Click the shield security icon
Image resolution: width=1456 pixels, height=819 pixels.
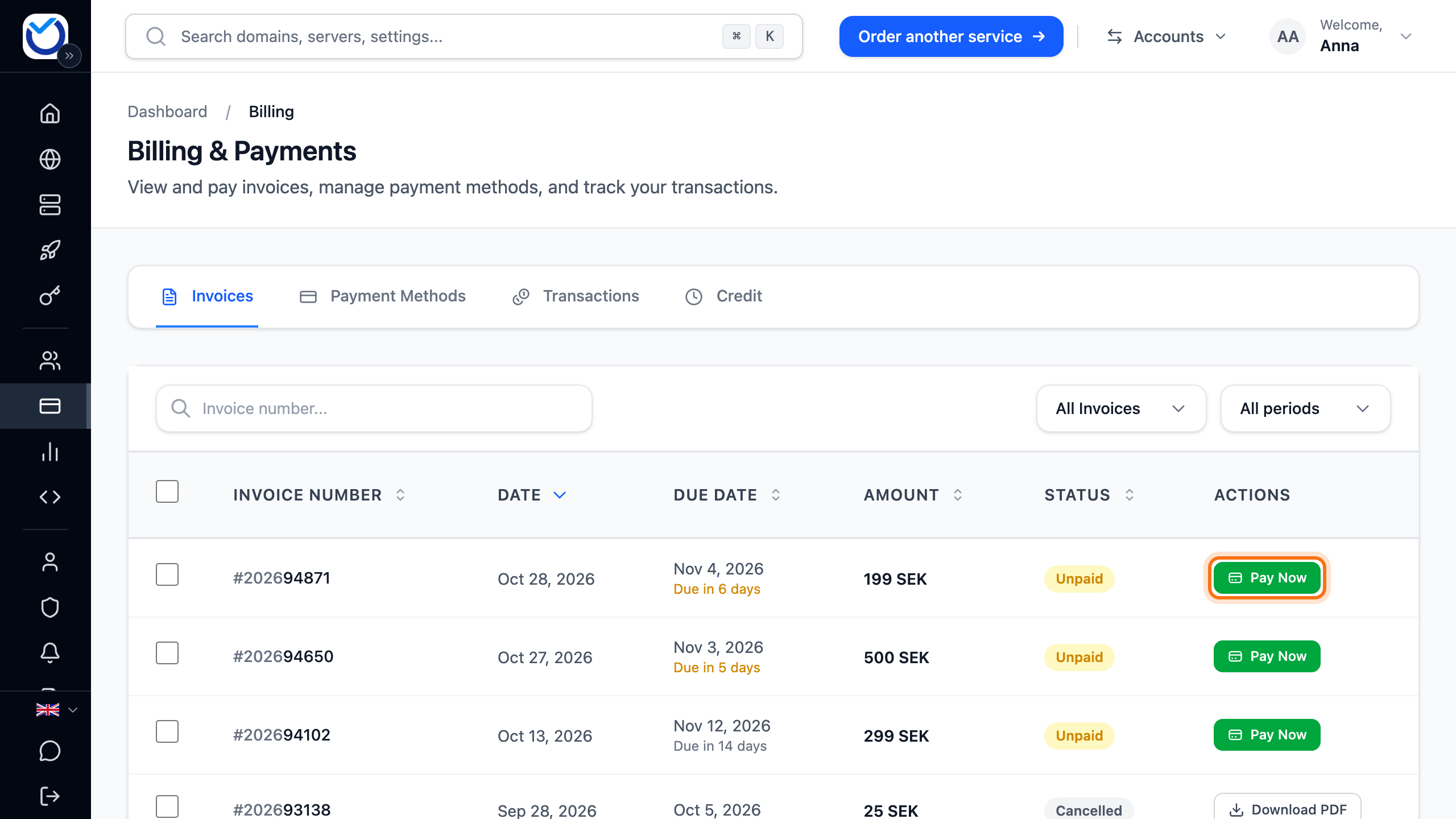[x=50, y=607]
